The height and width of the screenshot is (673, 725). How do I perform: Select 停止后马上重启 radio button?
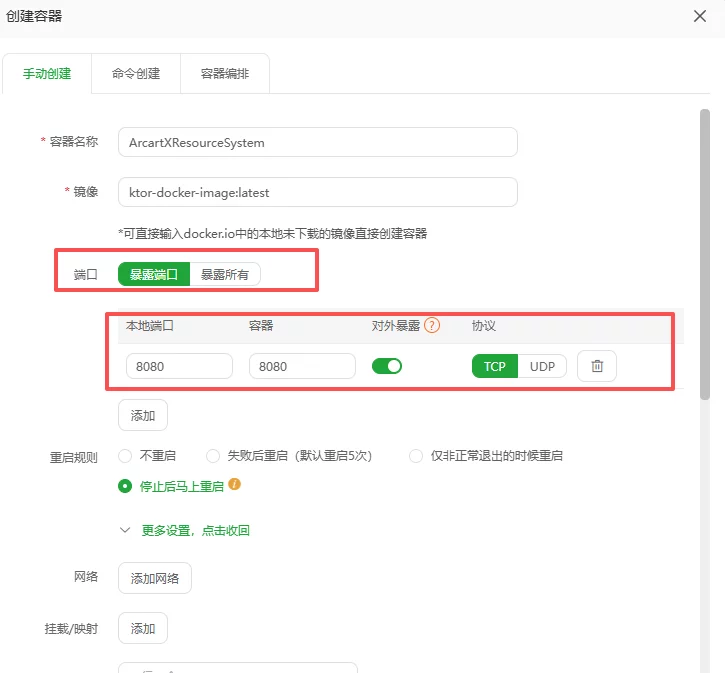(x=126, y=486)
